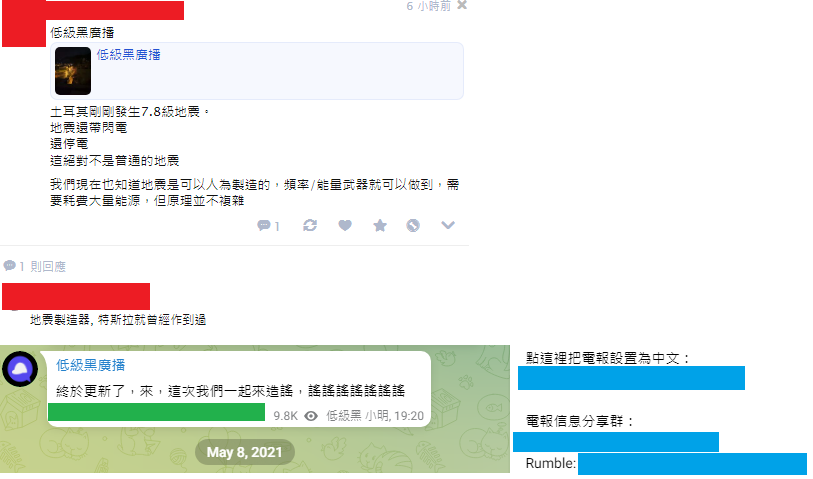Favorite the post with the star icon
Screen dimensions: 813x479
point(380,226)
